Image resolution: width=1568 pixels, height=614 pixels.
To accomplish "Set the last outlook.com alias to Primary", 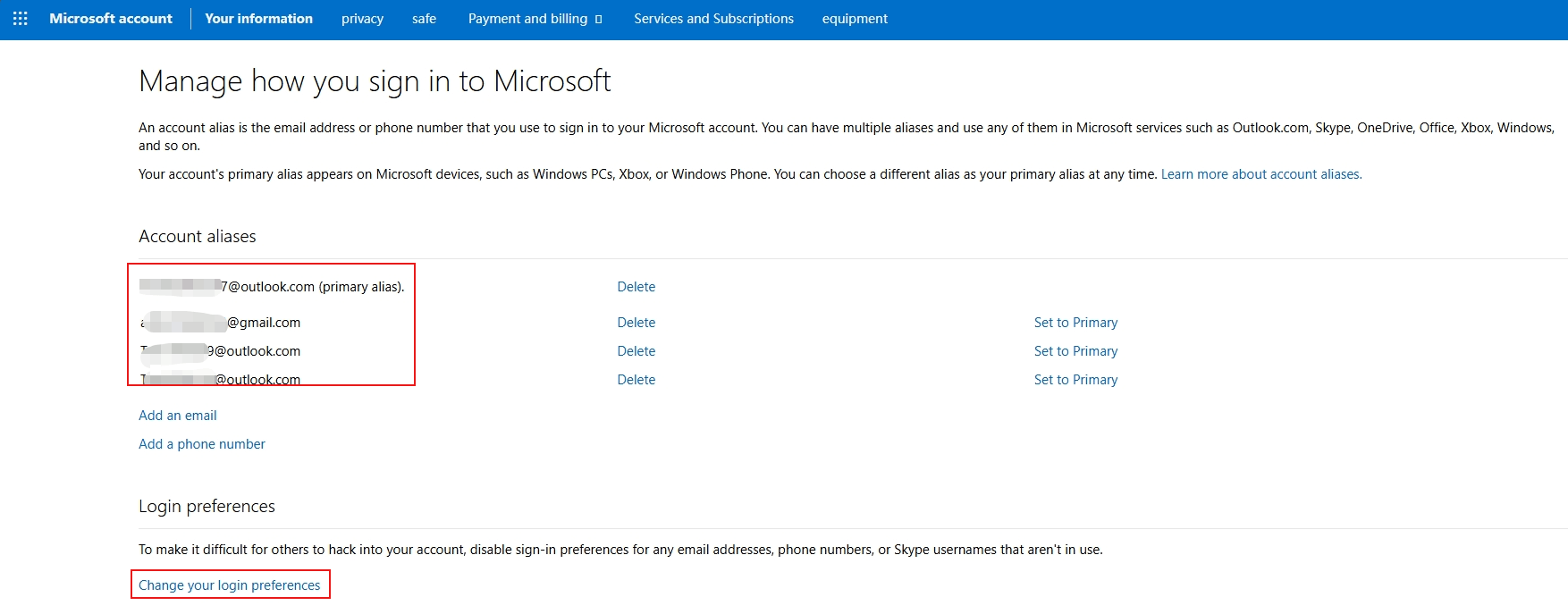I will tap(1075, 380).
